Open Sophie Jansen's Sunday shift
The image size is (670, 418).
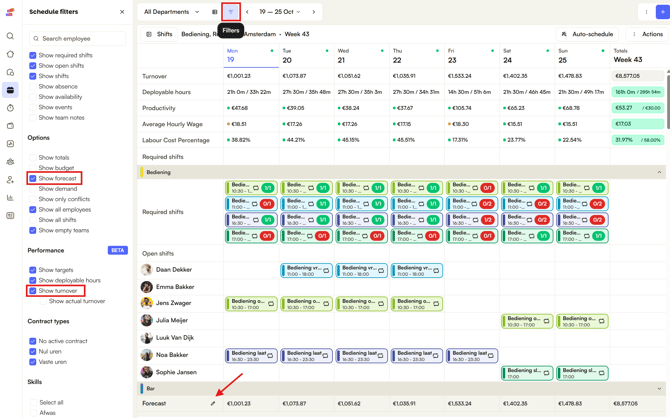(582, 373)
